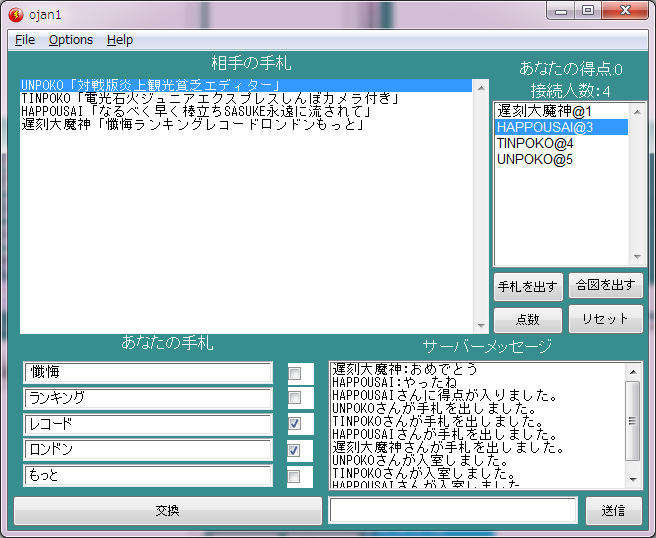Uncheck the ロンドン card checkbox

pyautogui.click(x=294, y=450)
